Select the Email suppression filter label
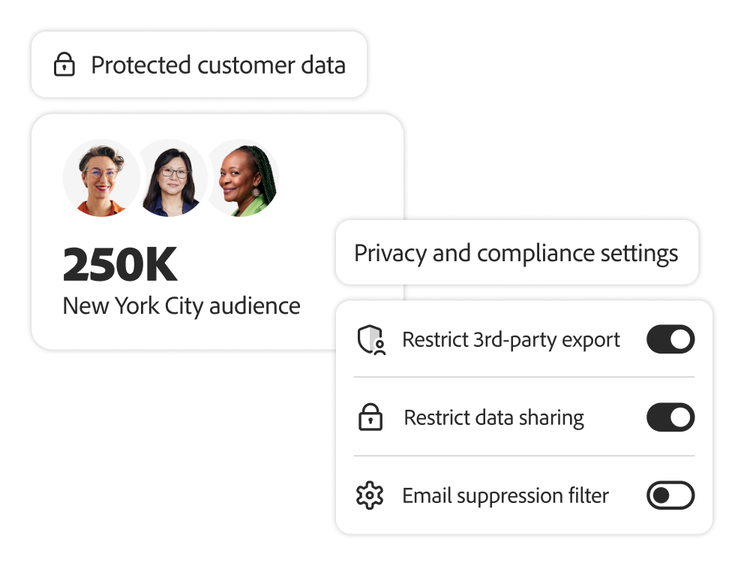Image resolution: width=750 pixels, height=563 pixels. click(x=505, y=495)
